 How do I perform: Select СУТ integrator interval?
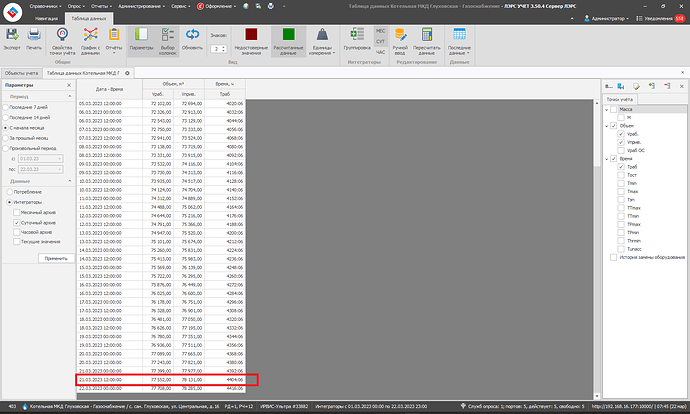pyautogui.click(x=381, y=41)
